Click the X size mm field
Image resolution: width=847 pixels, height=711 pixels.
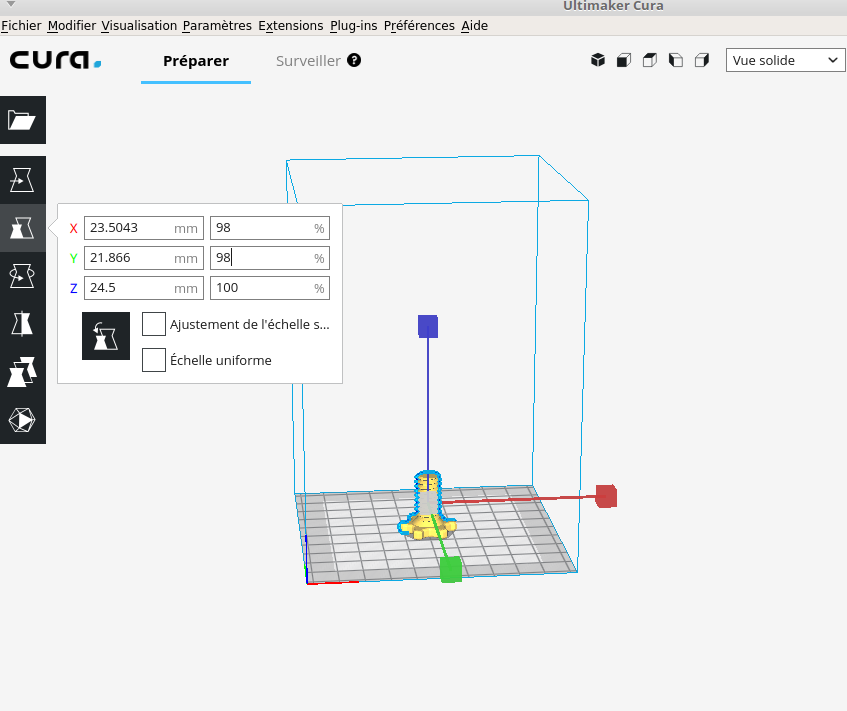pos(144,227)
